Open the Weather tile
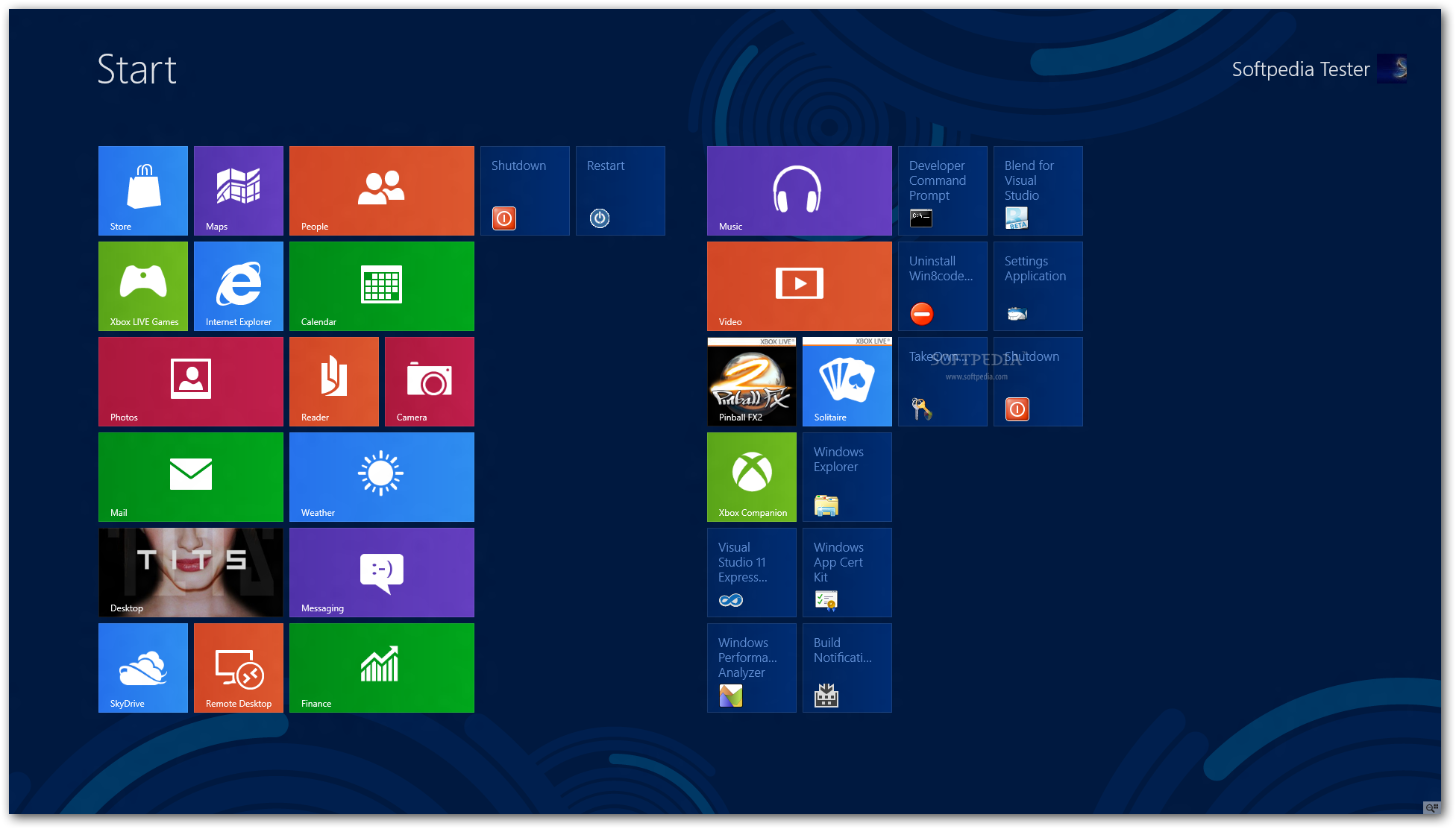 tap(382, 477)
